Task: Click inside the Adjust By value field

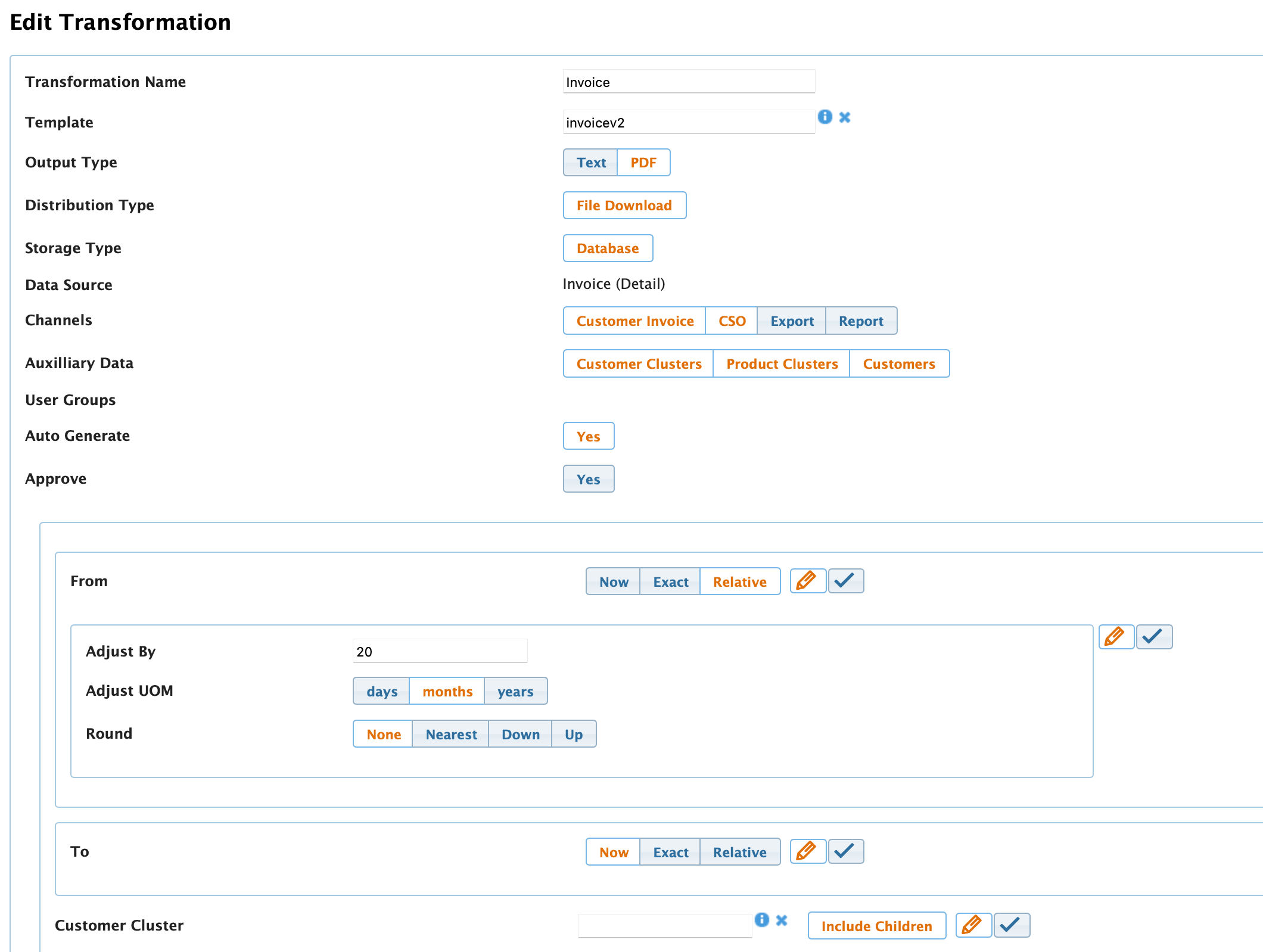Action: (440, 651)
